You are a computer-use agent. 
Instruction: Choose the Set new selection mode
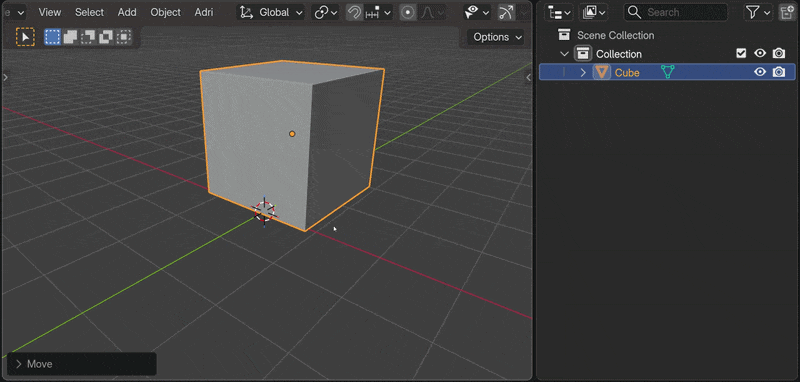[52, 37]
